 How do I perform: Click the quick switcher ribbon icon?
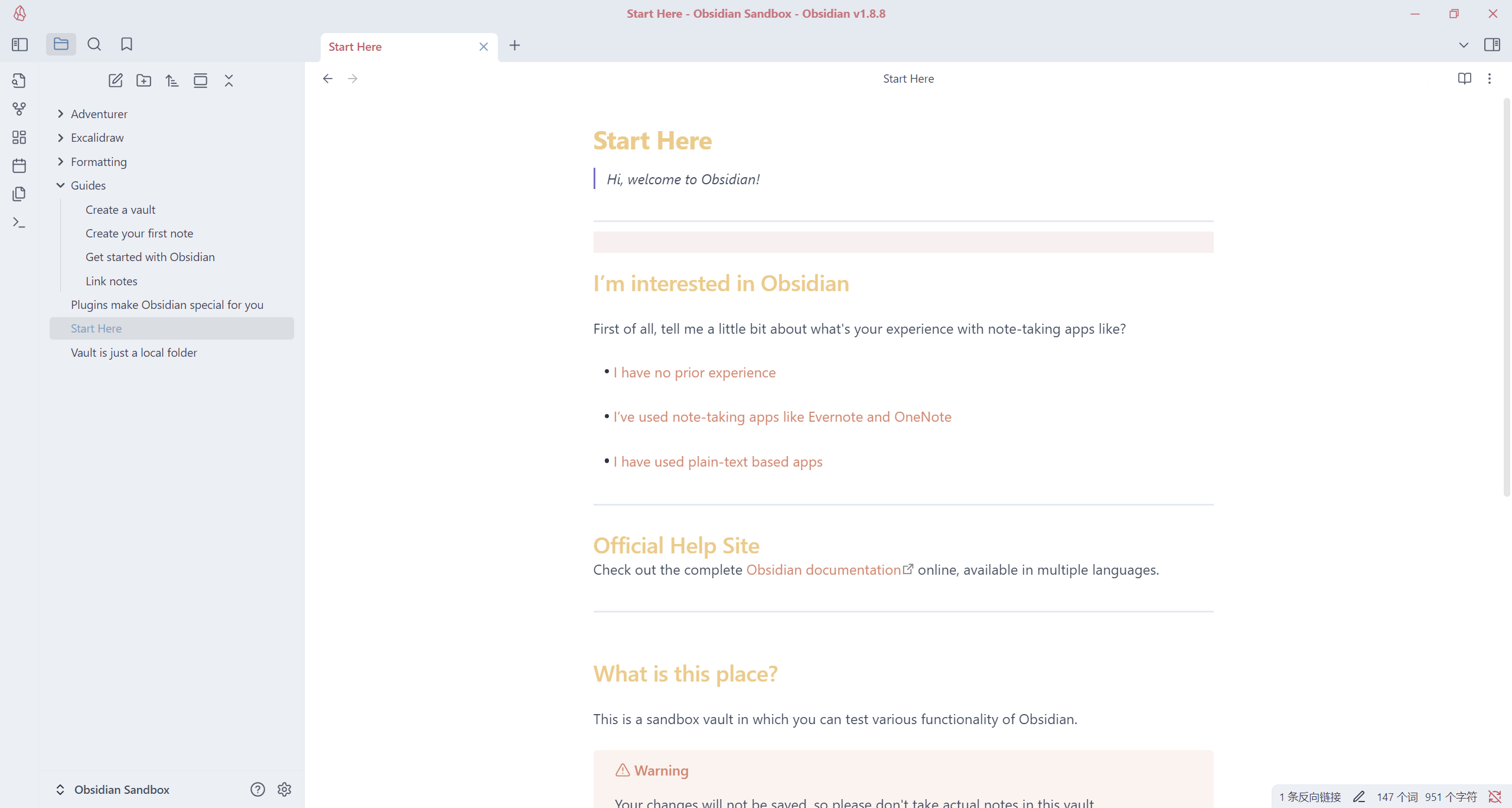pyautogui.click(x=19, y=80)
